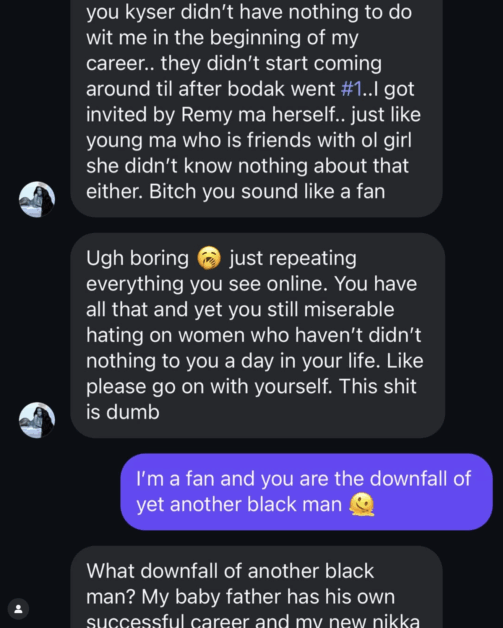Image resolution: width=503 pixels, height=628 pixels.
Task: Tap the 'Ugh boring just repeating' message bubble
Action: click(x=258, y=335)
